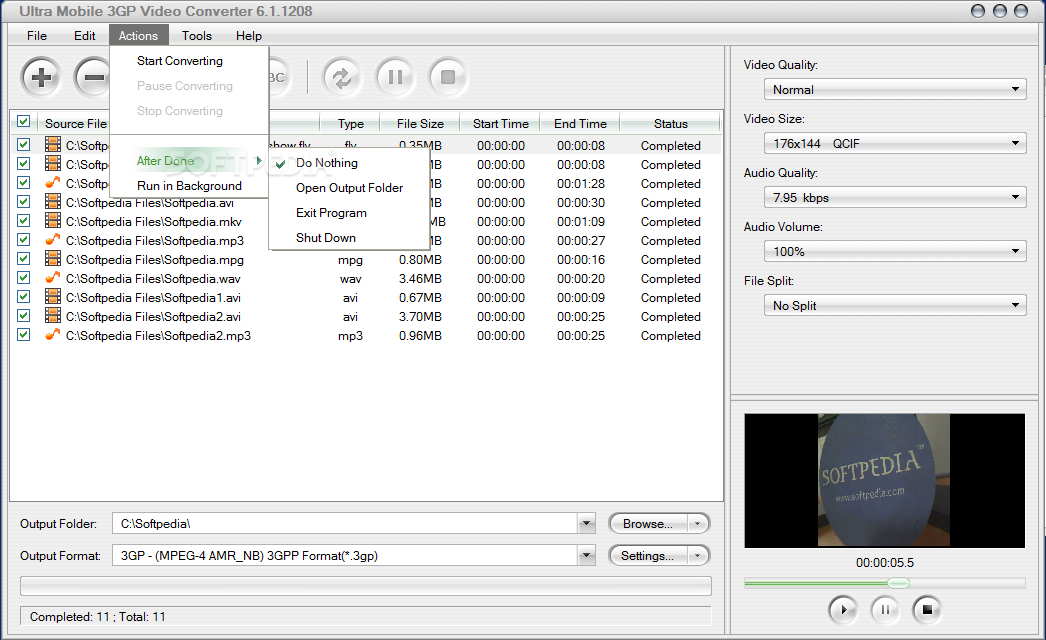Viewport: 1046px width, 640px height.
Task: Uncheck the Softpedia.wav file checkbox
Action: pos(24,278)
